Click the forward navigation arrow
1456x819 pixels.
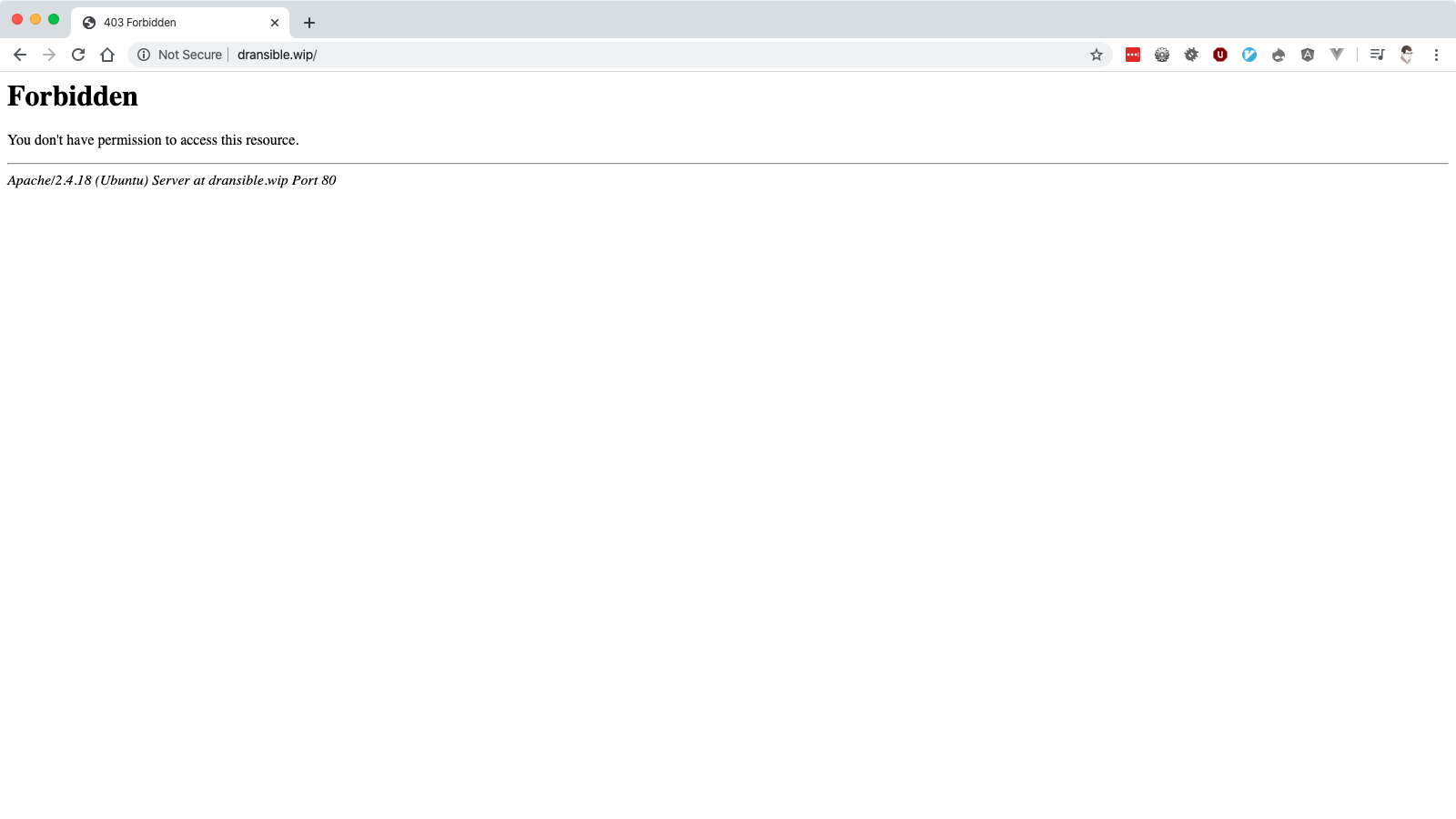pyautogui.click(x=49, y=55)
